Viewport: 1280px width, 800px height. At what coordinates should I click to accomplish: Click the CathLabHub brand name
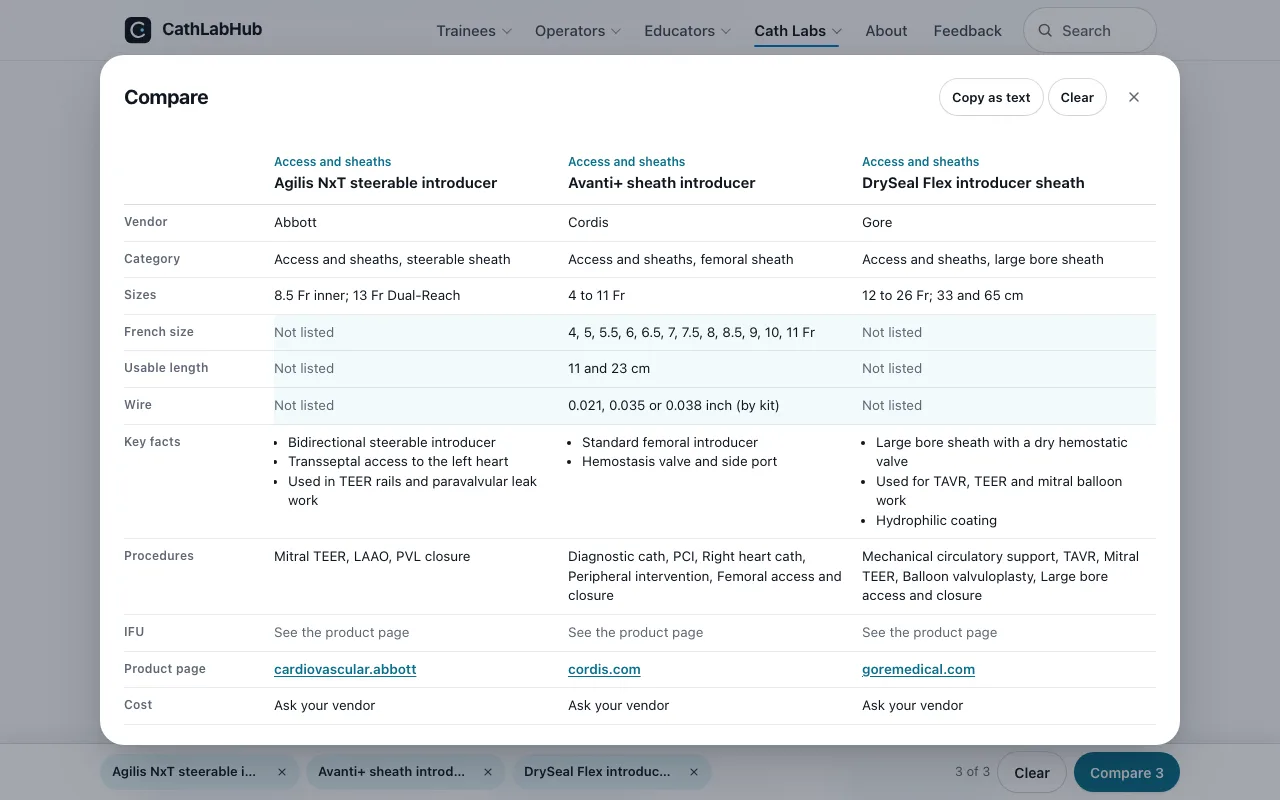click(212, 30)
